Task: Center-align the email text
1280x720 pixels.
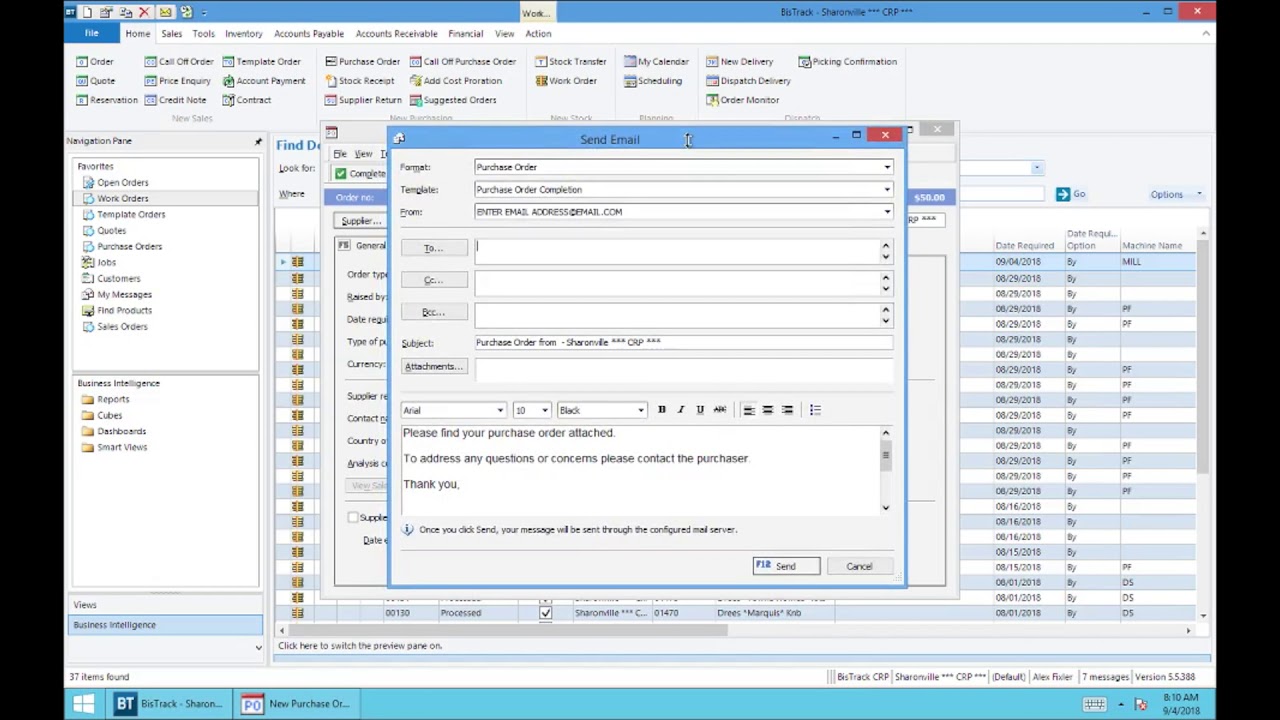Action: point(768,410)
